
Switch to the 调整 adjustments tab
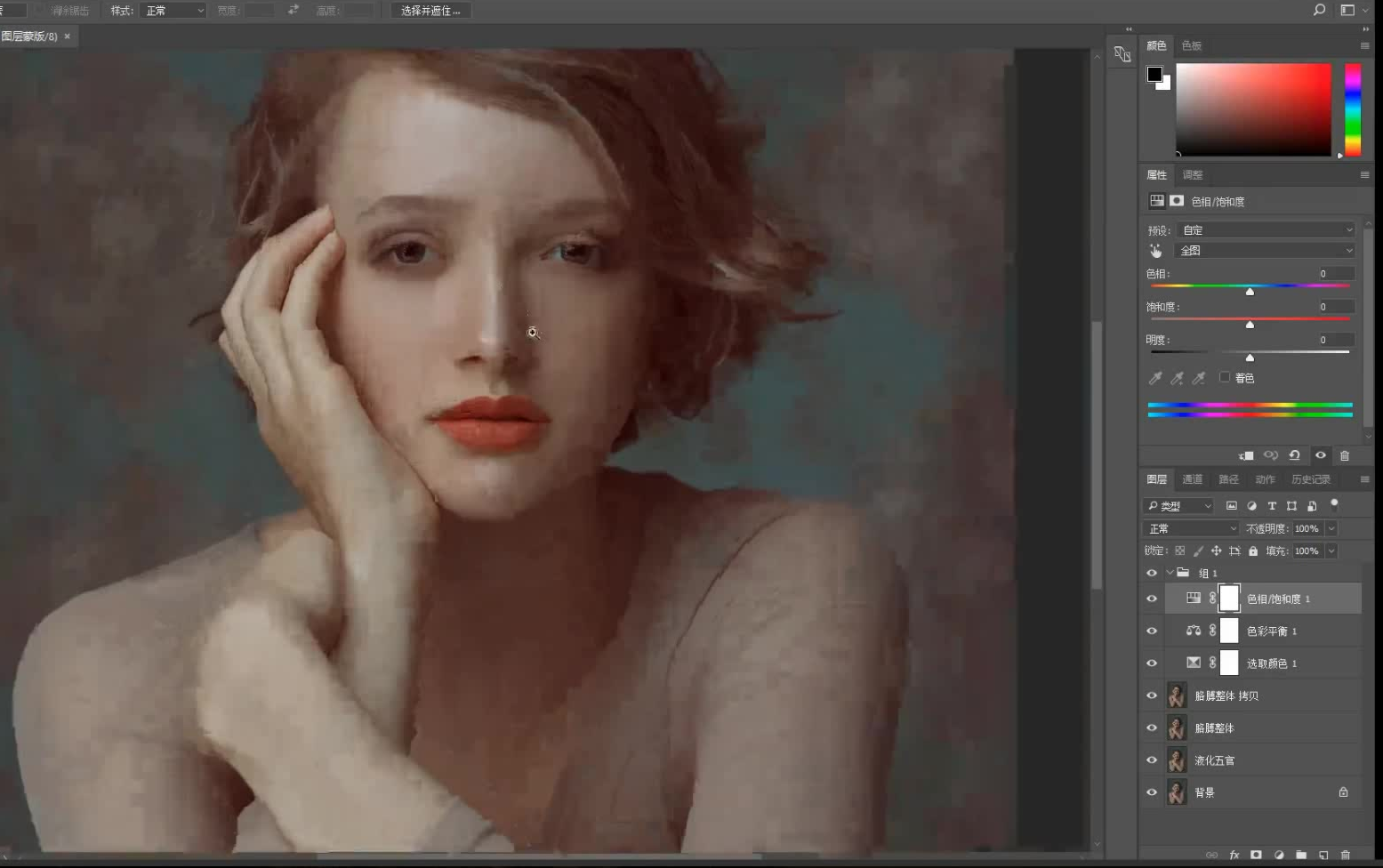point(1193,175)
